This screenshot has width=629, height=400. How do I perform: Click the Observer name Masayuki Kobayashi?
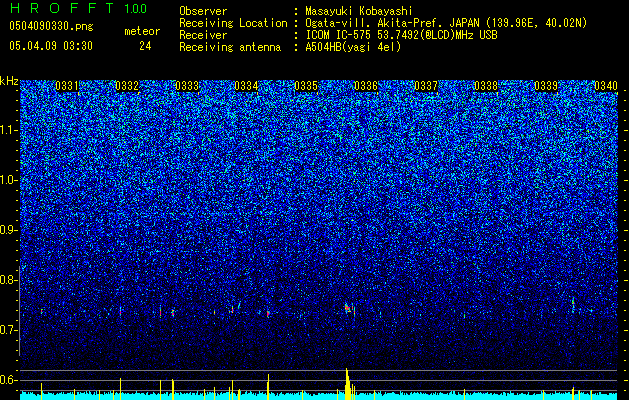coord(359,11)
